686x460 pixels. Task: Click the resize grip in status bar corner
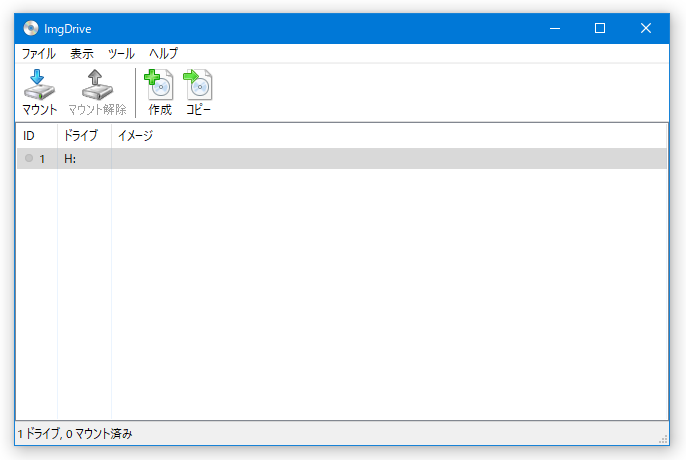coord(663,439)
